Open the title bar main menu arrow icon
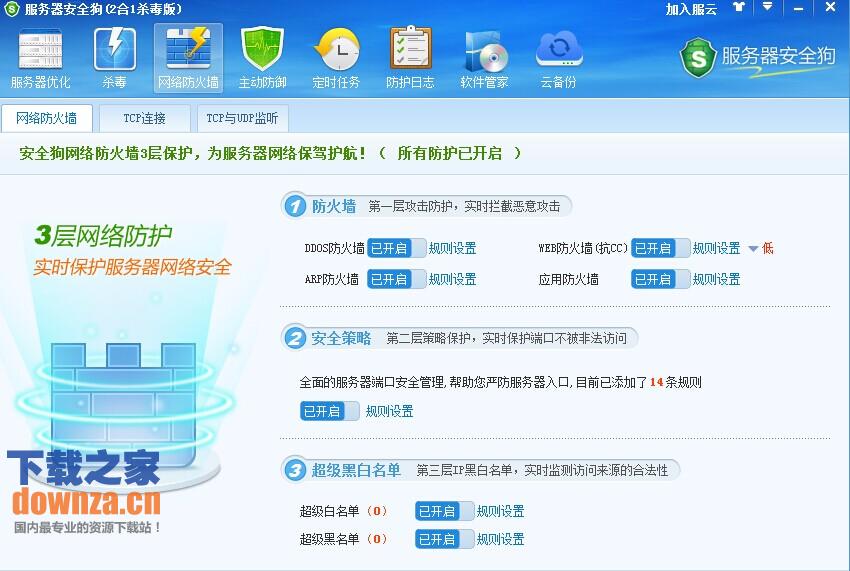 [767, 7]
